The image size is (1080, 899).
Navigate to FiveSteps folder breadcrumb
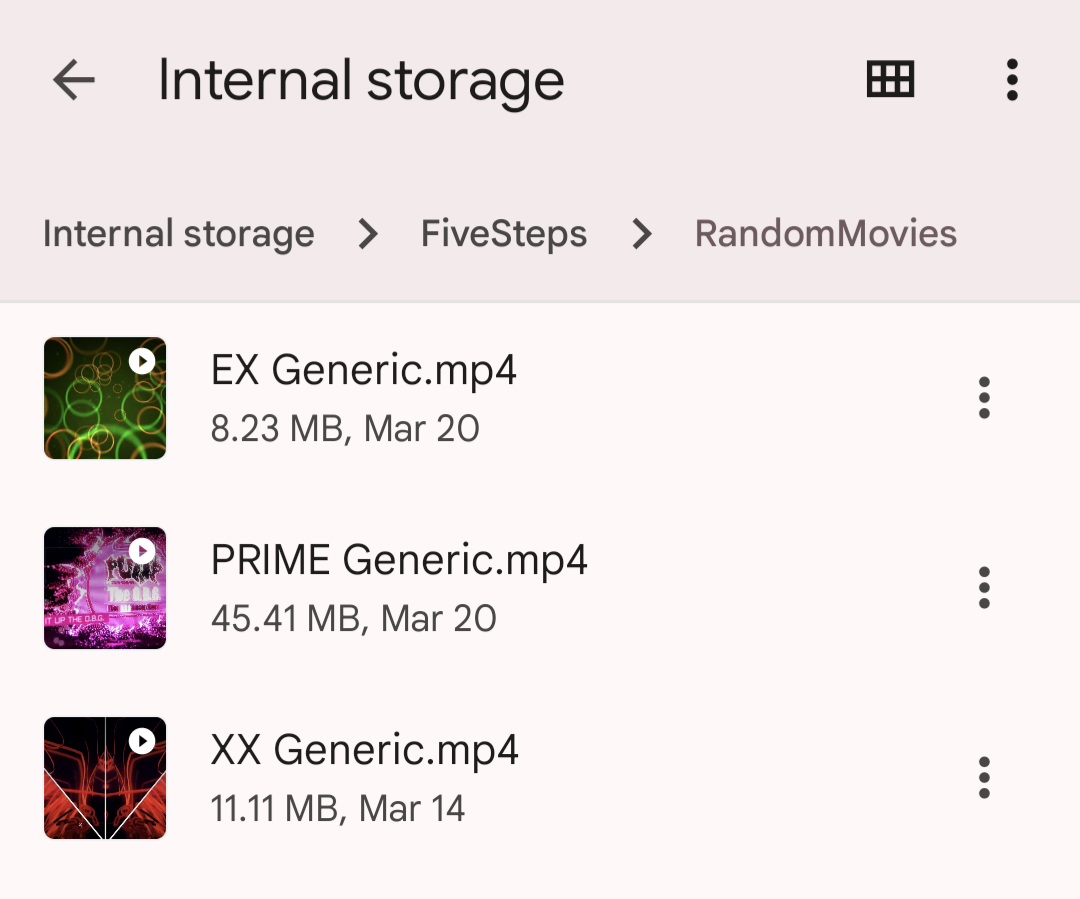(x=504, y=234)
